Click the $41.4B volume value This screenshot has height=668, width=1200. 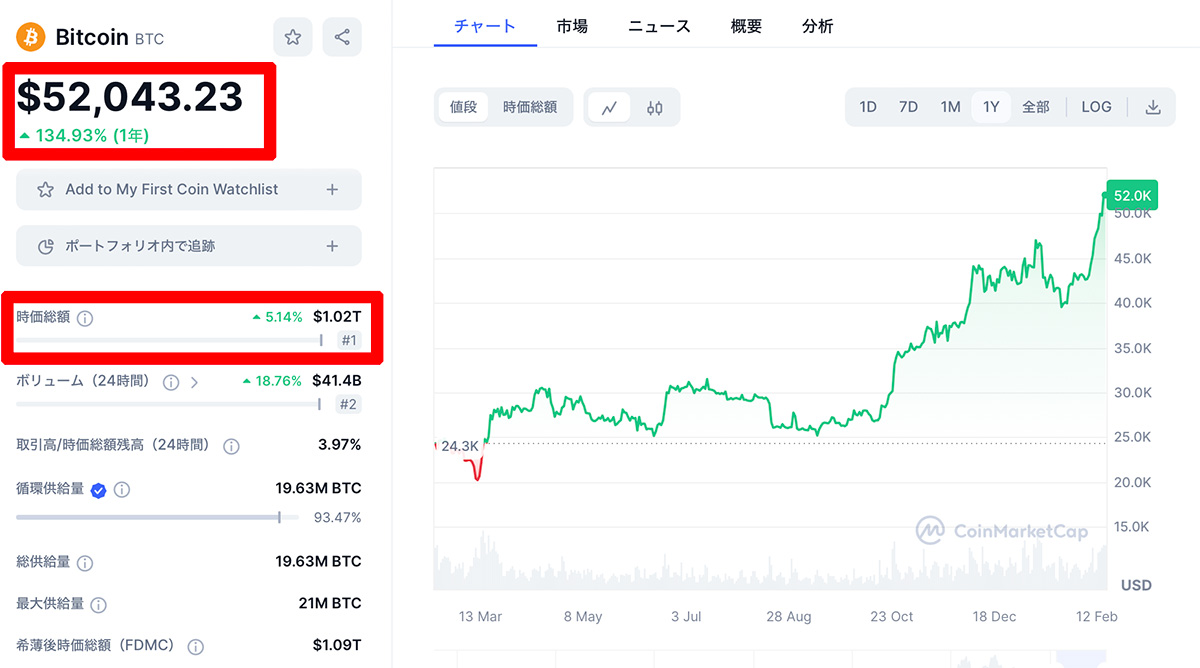point(337,381)
